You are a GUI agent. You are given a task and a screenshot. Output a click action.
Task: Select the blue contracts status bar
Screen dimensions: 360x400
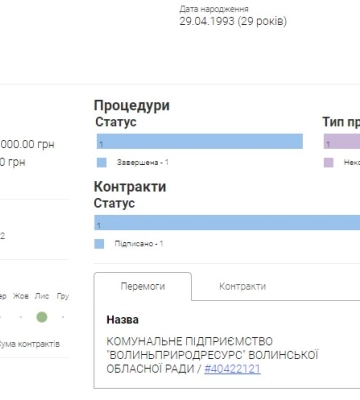227,222
